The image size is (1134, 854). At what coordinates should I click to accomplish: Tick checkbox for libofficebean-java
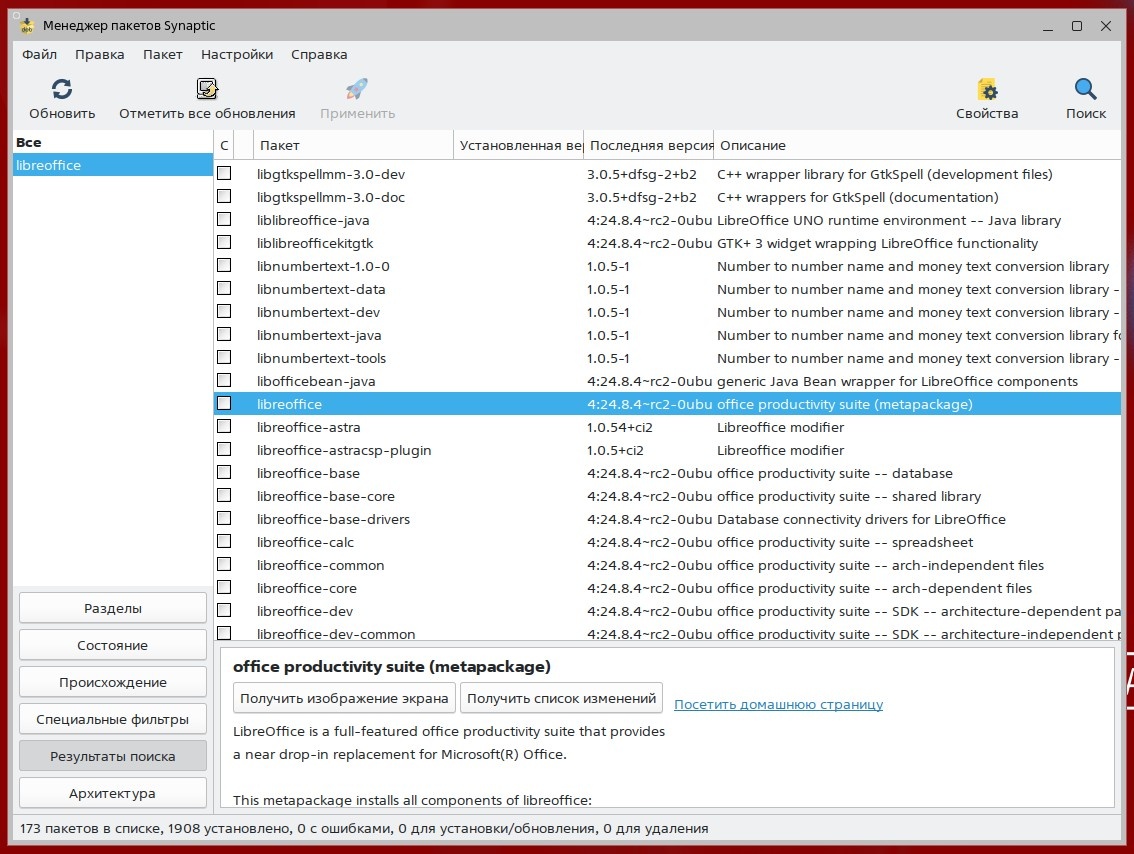pyautogui.click(x=224, y=380)
